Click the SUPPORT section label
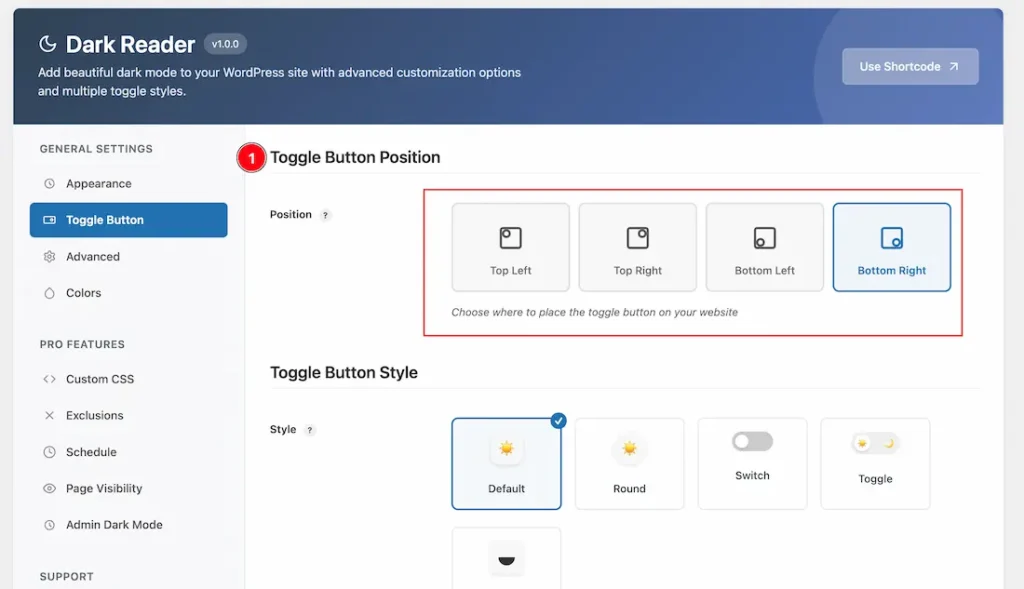 tap(67, 577)
